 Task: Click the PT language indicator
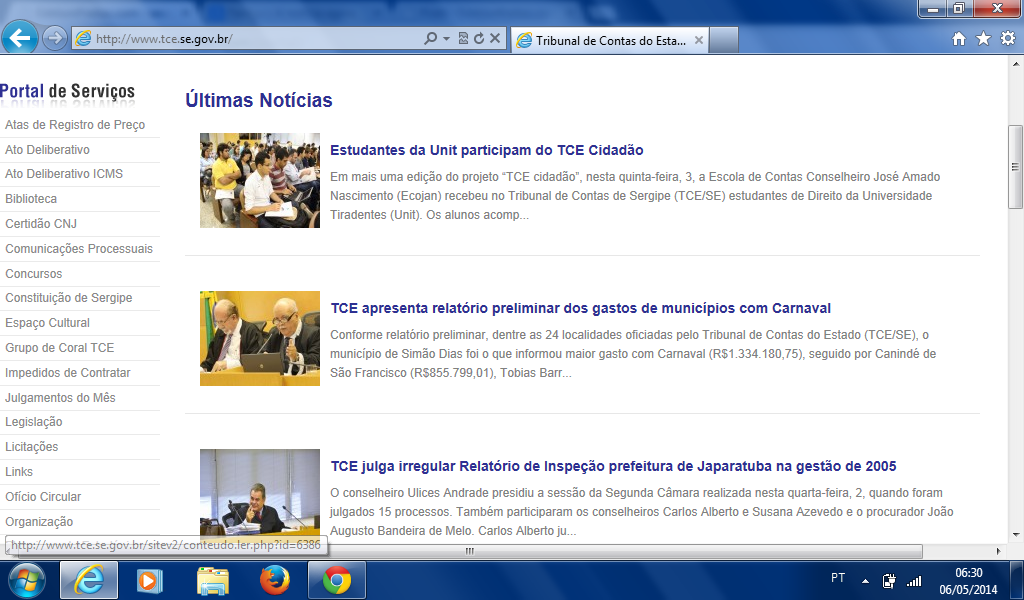[838, 578]
